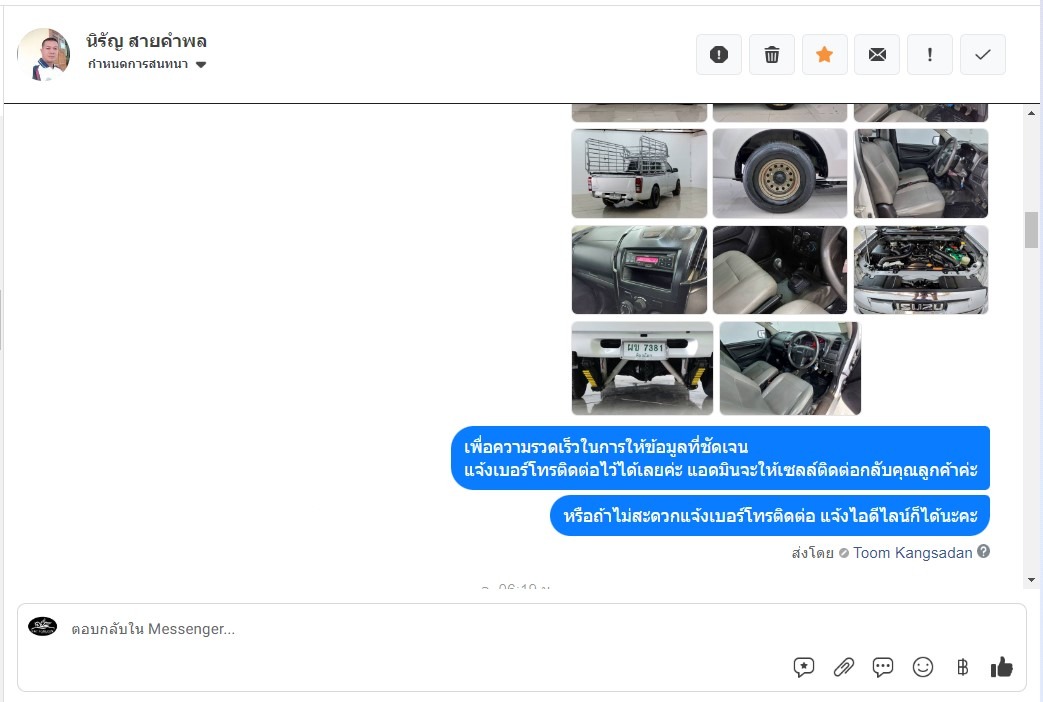
Task: Open the gear shift seat photo
Action: click(x=780, y=269)
